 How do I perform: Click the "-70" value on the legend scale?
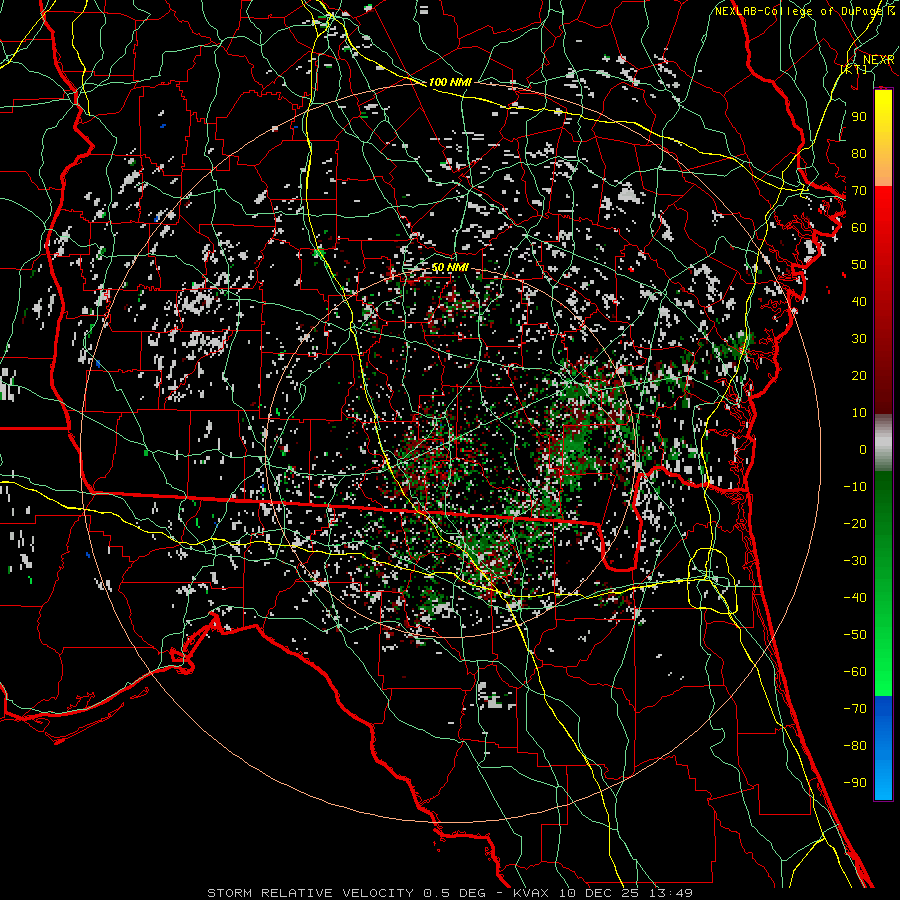[x=855, y=709]
